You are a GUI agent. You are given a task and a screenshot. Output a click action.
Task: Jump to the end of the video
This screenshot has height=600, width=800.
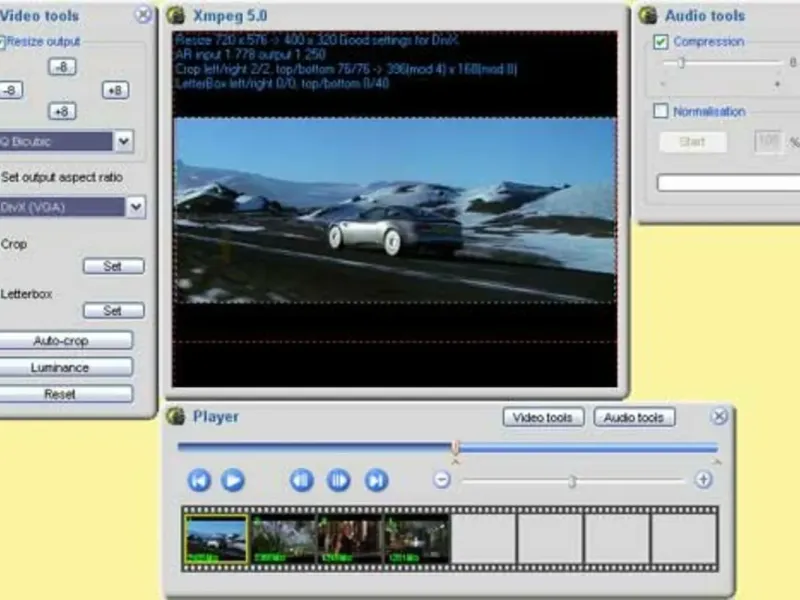(377, 480)
